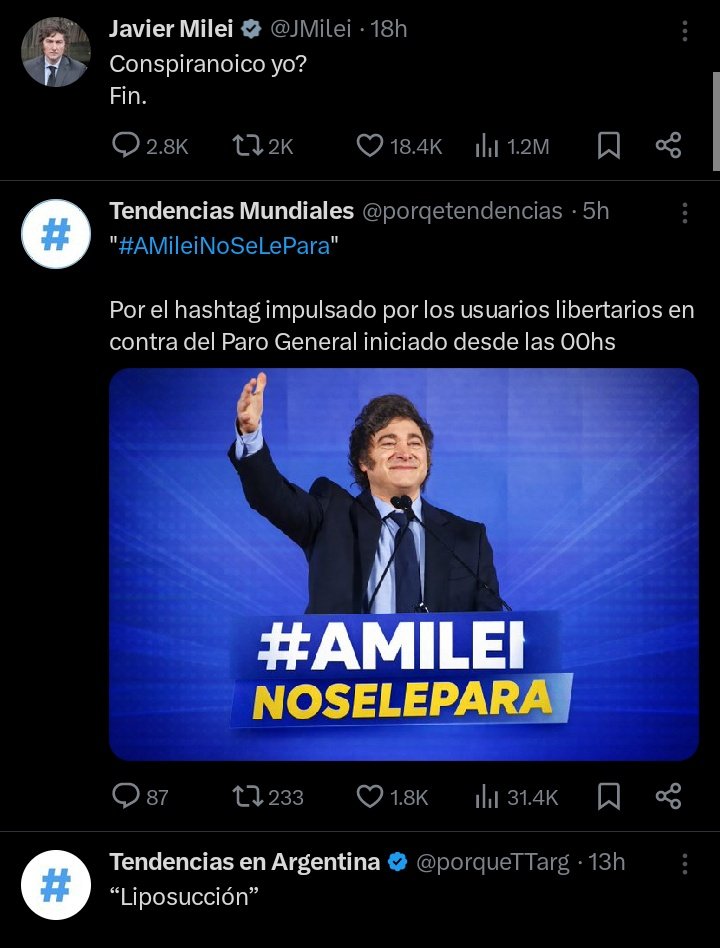Reply to the Conspiranoico tweet
Image resolution: width=720 pixels, height=948 pixels.
126,146
